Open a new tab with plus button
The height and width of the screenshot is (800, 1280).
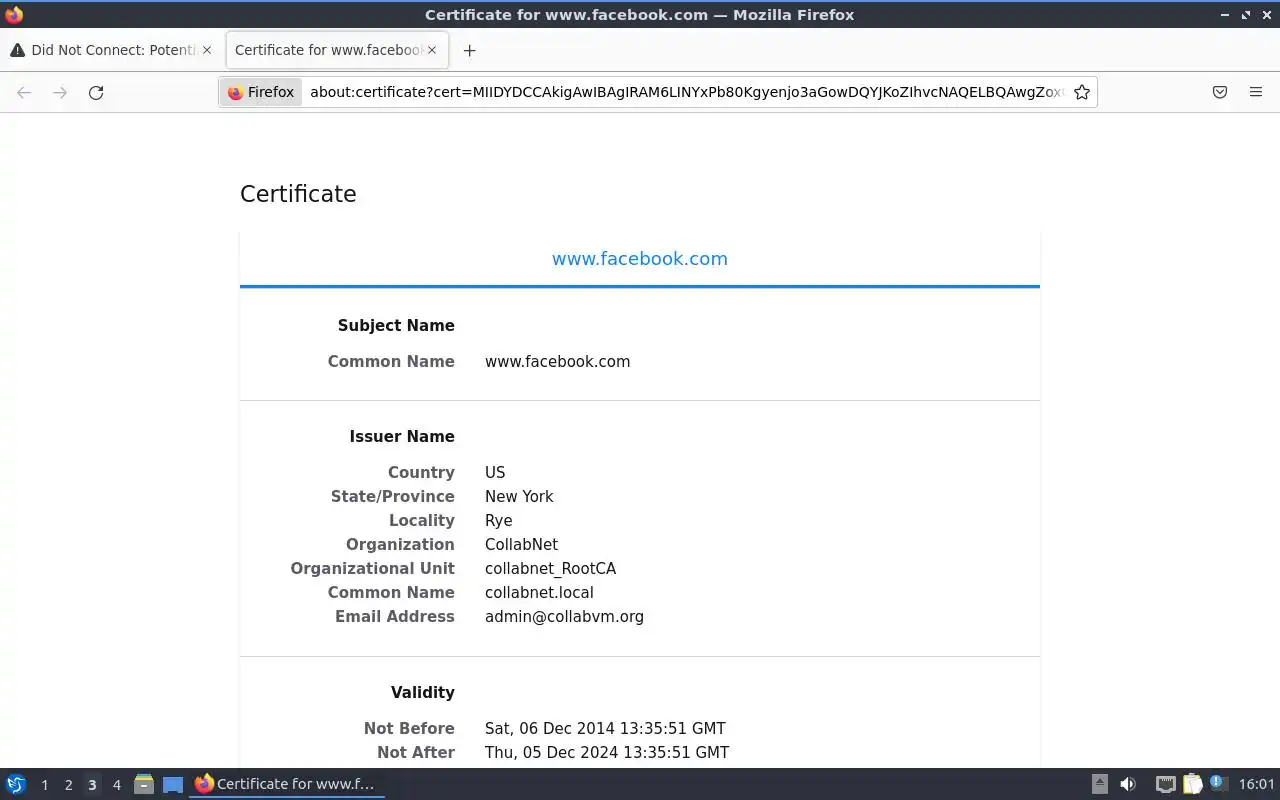(469, 50)
